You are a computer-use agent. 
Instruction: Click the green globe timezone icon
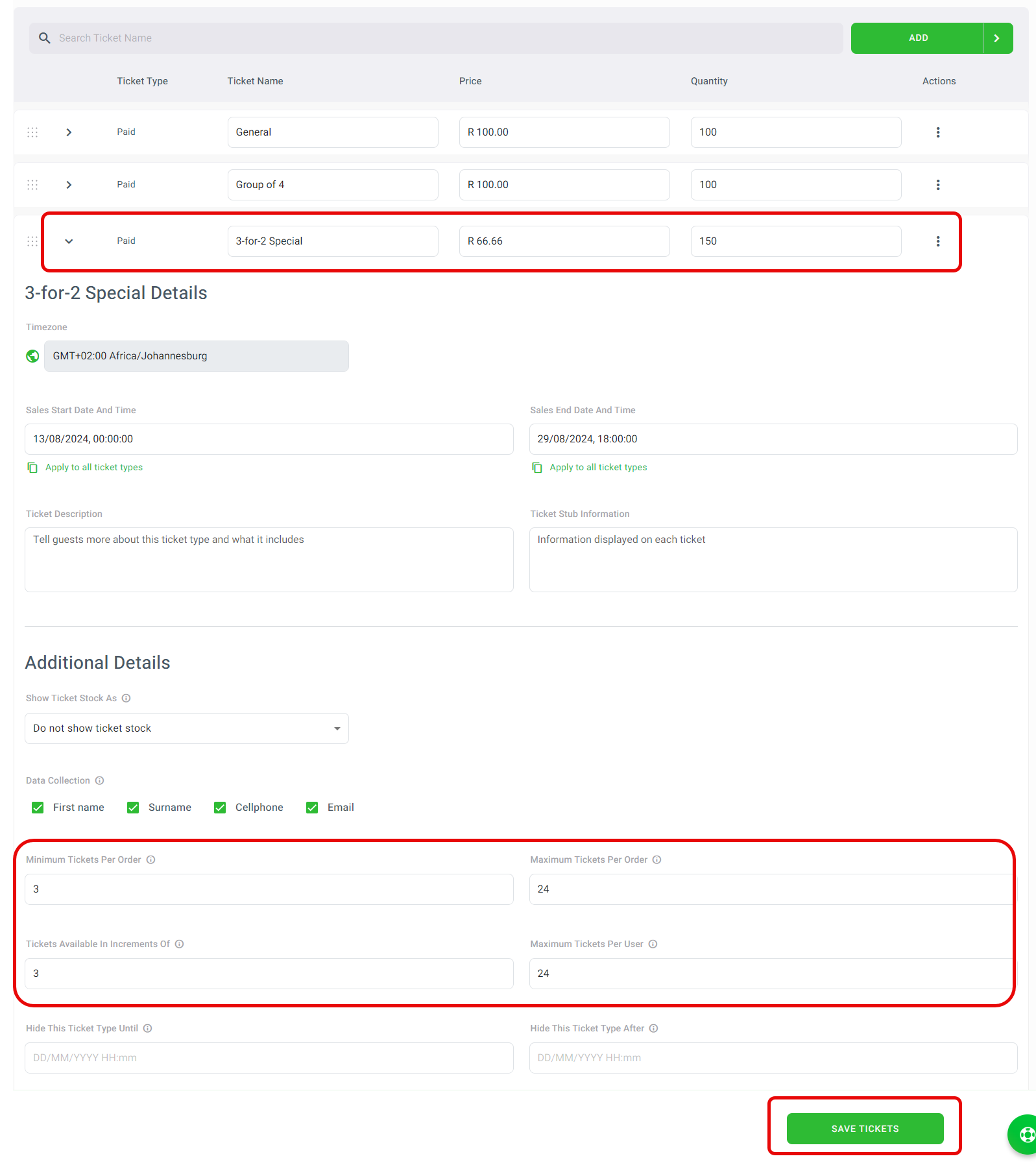point(32,356)
